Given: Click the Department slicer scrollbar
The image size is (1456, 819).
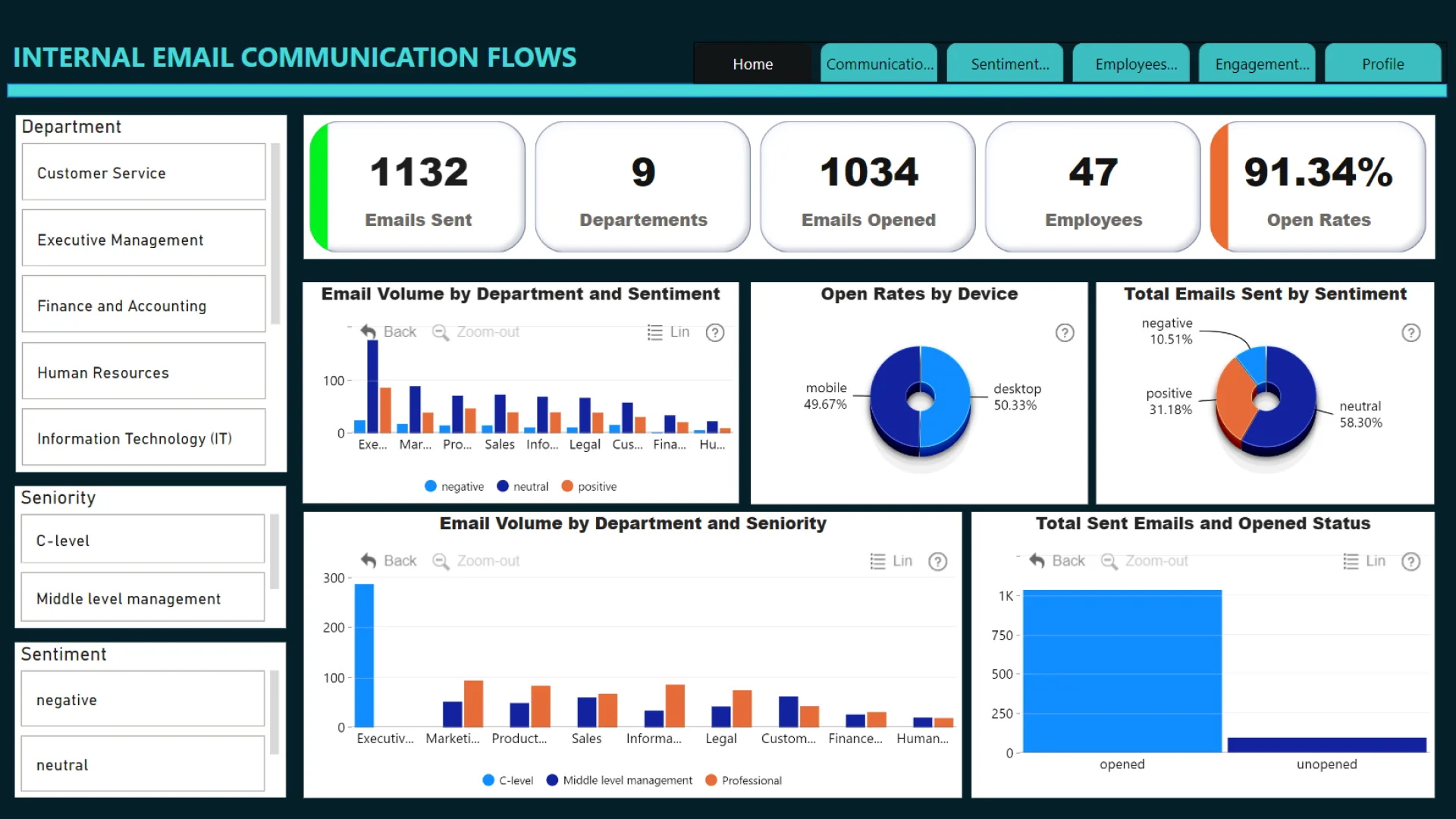Looking at the screenshot, I should (x=275, y=234).
